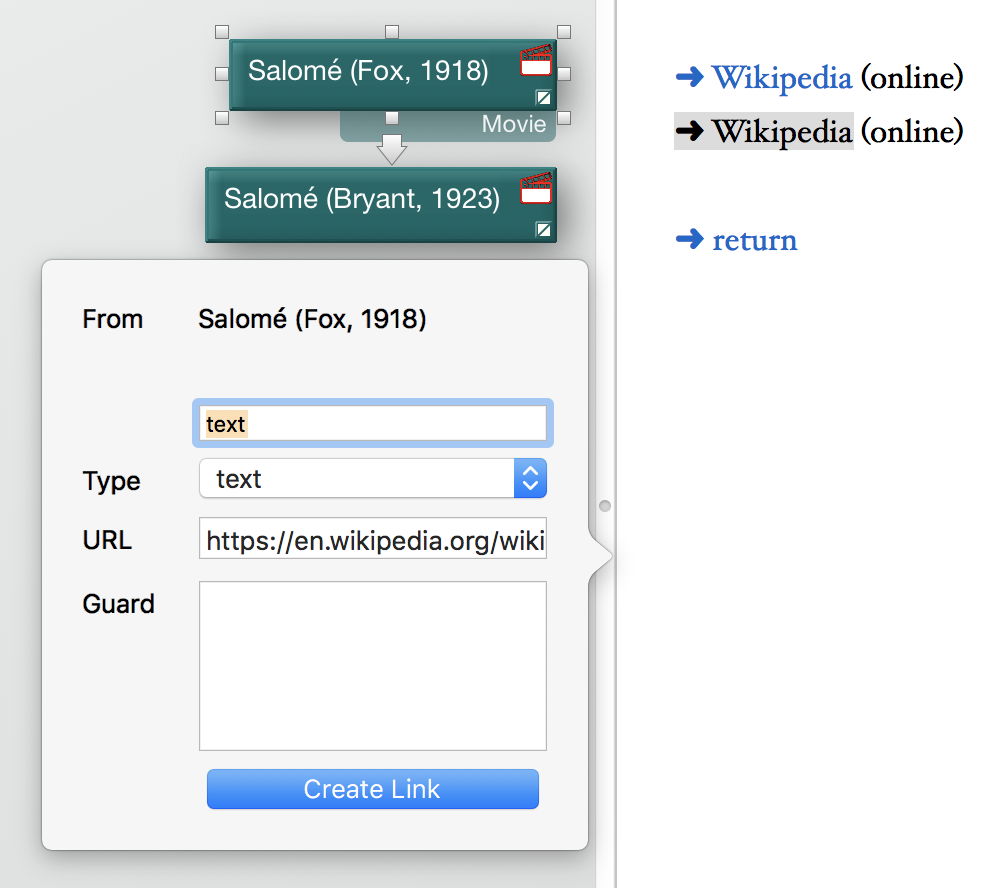Click the blue double-chevron on the Type selector
Image resolution: width=999 pixels, height=888 pixels.
(x=531, y=478)
